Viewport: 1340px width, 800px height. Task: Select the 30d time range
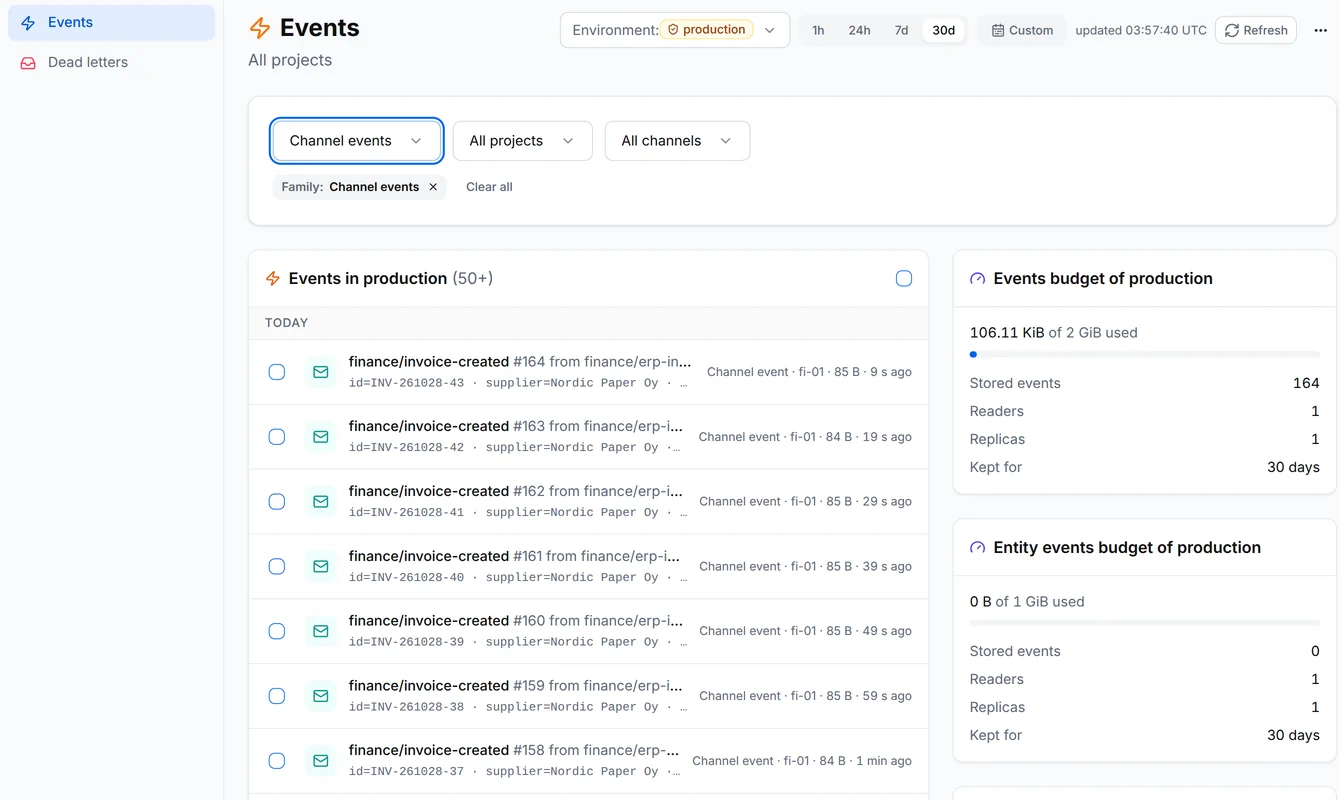pos(943,30)
